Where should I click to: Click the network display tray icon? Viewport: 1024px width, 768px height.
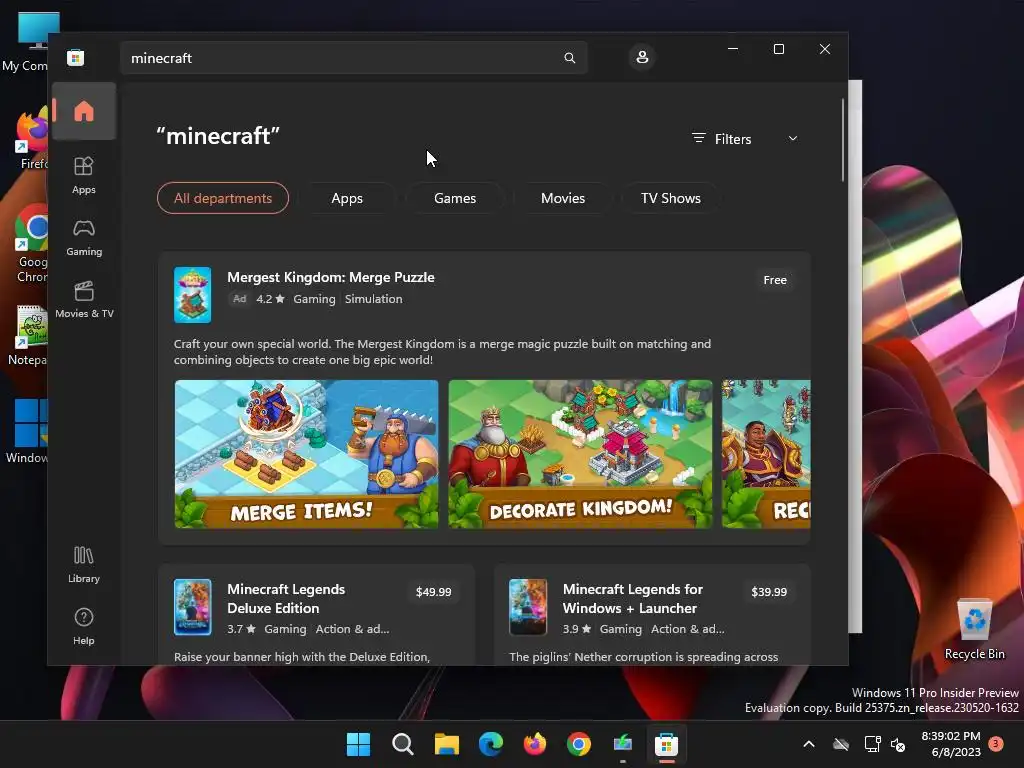[x=872, y=744]
